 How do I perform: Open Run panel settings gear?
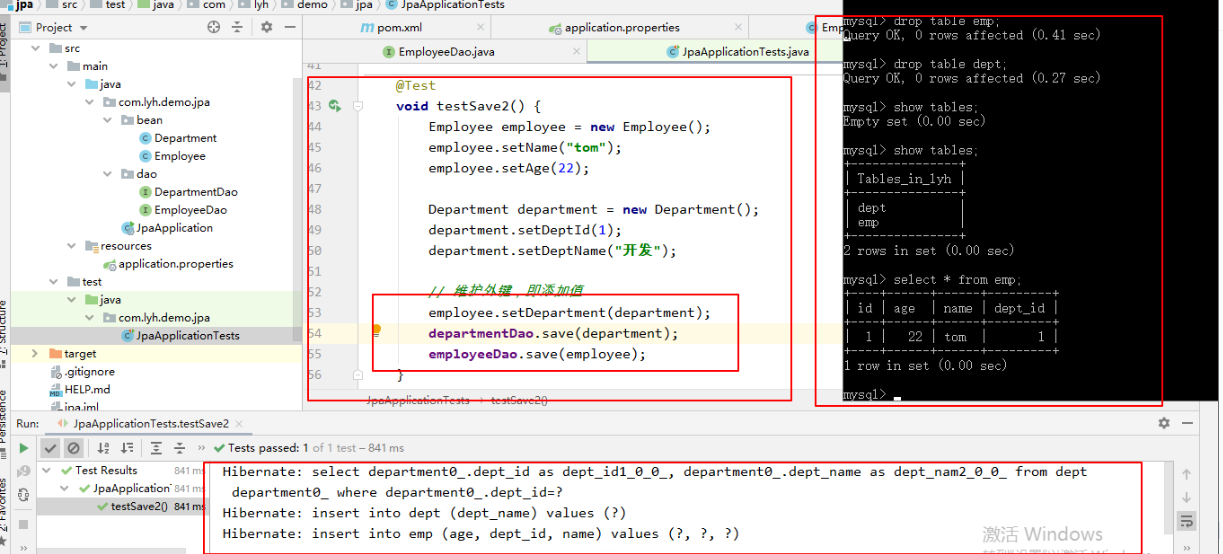[1164, 423]
